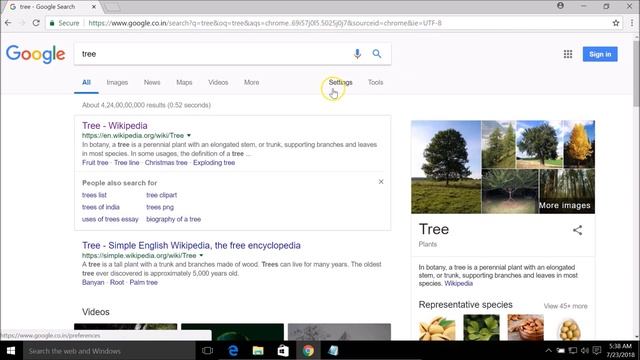Click the blue search magnifier icon
Image resolution: width=640 pixels, height=360 pixels.
click(x=377, y=54)
